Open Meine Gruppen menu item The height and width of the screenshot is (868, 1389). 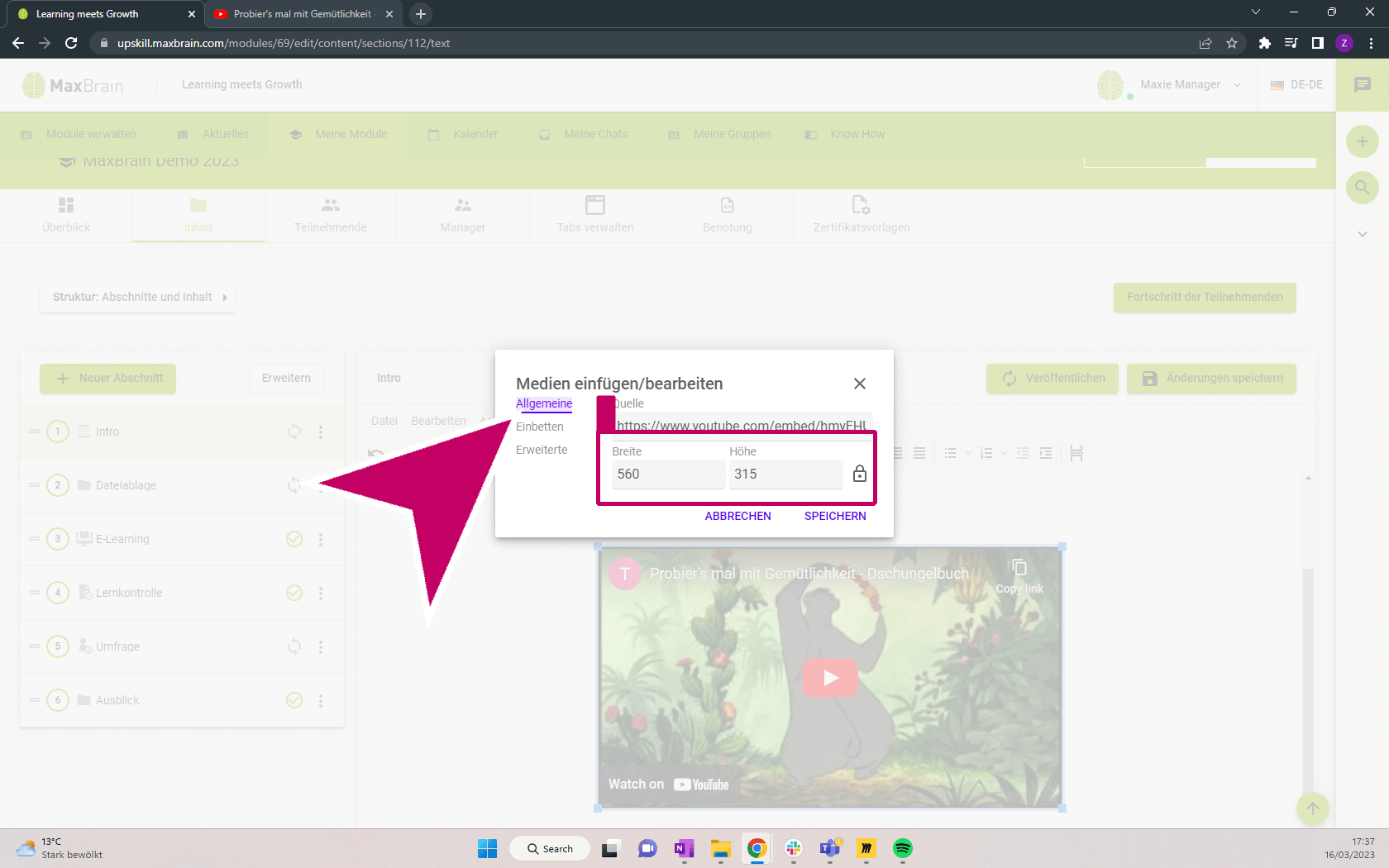coord(719,135)
